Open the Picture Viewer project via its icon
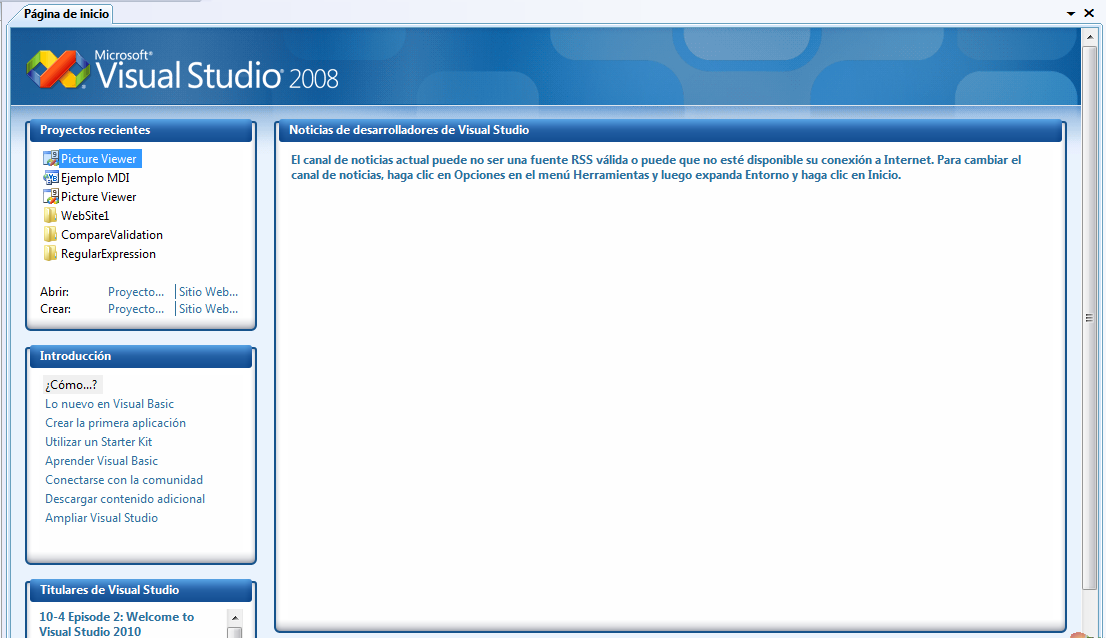Viewport: 1106px width, 638px height. 48,158
